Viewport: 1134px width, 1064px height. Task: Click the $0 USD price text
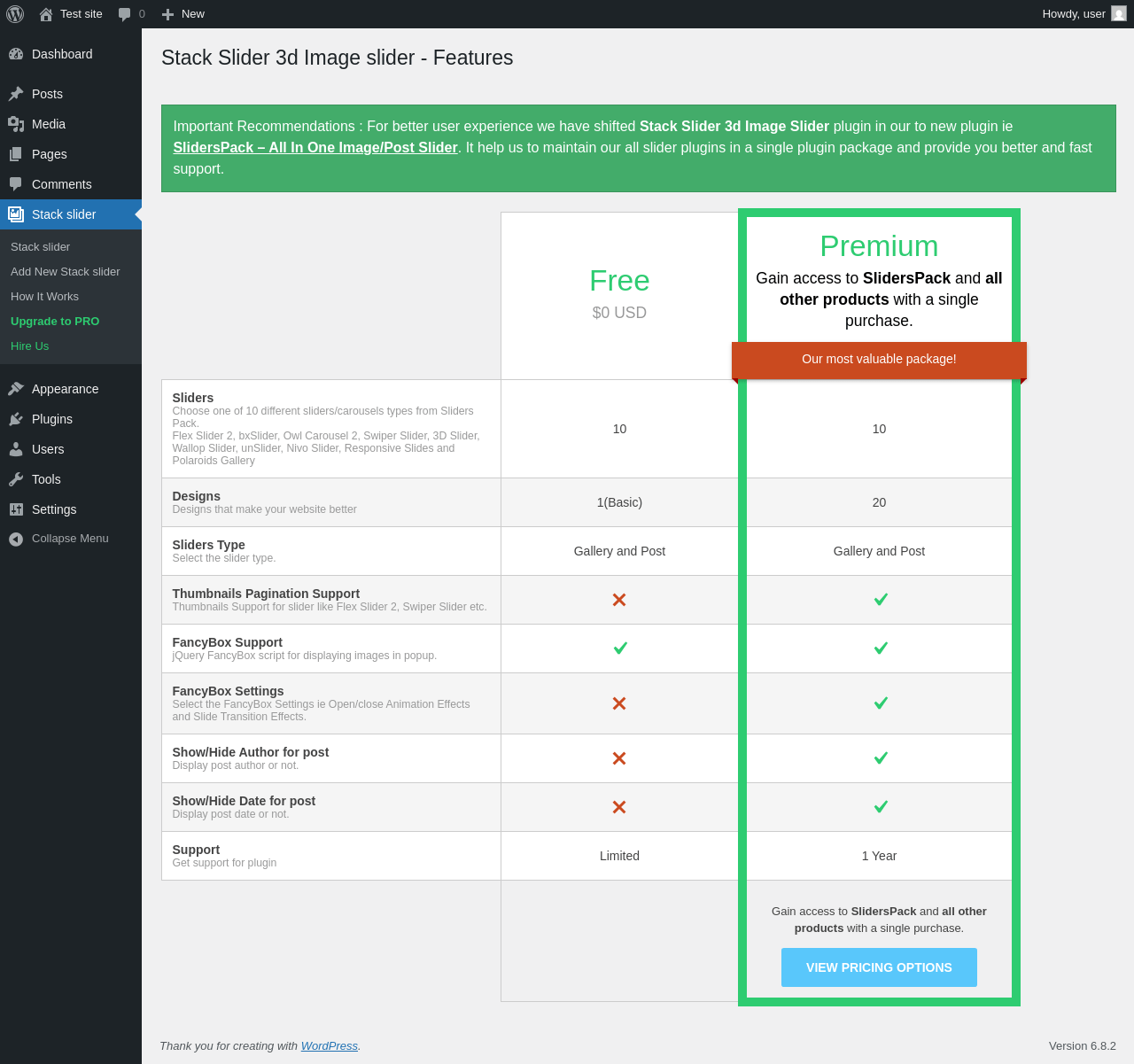(619, 313)
